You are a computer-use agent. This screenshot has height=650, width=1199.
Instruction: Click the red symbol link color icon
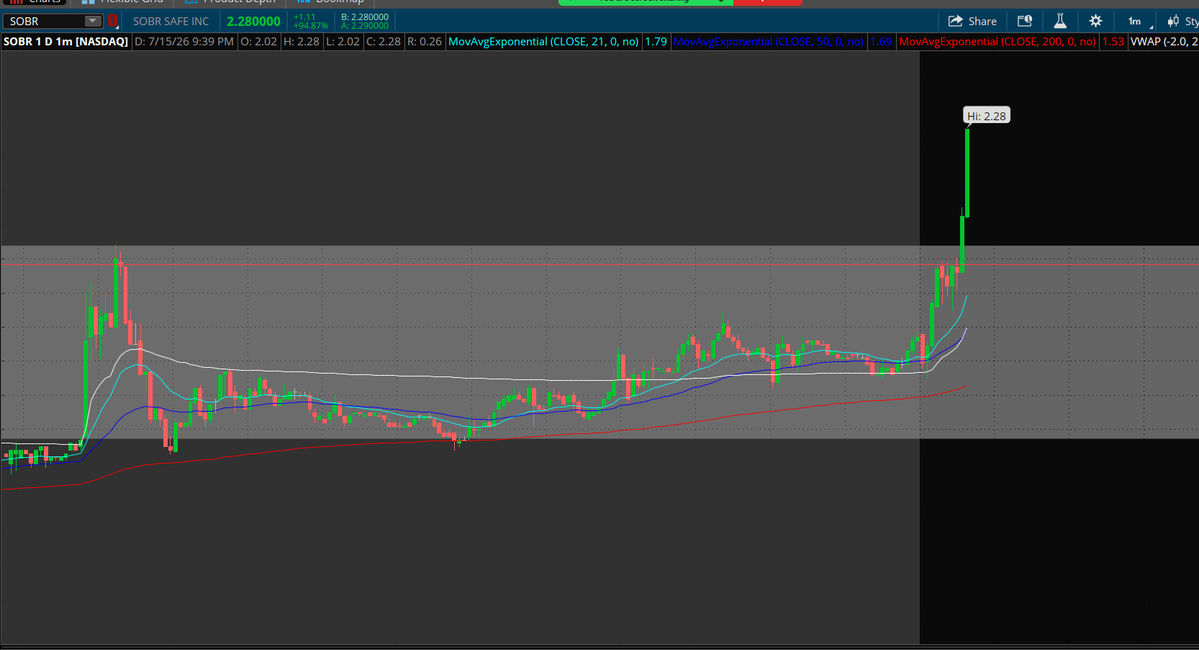(x=112, y=21)
